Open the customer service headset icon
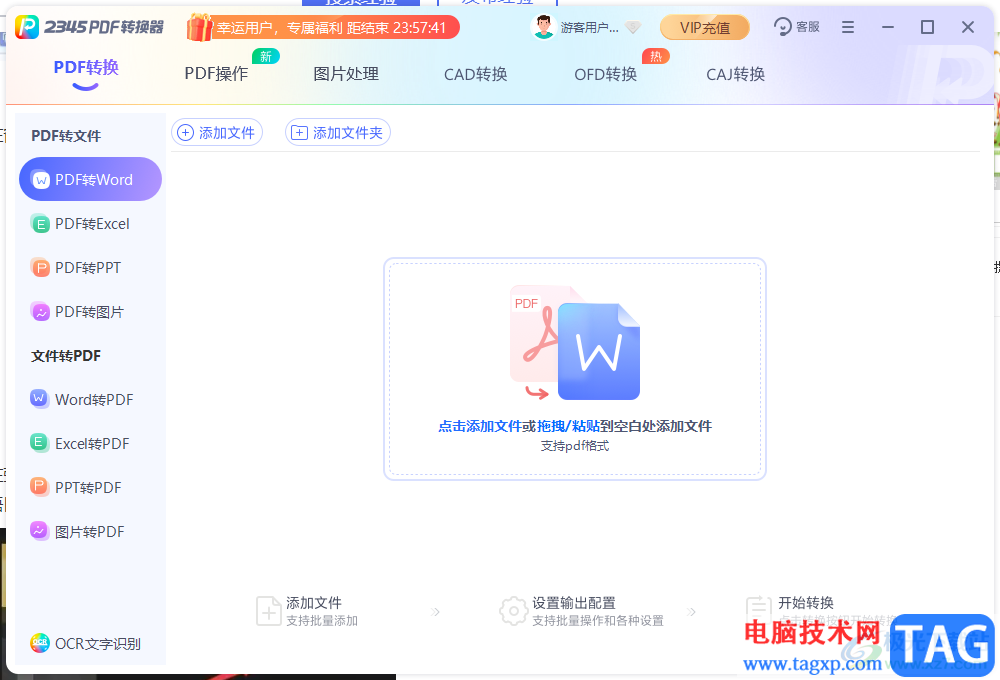 783,27
